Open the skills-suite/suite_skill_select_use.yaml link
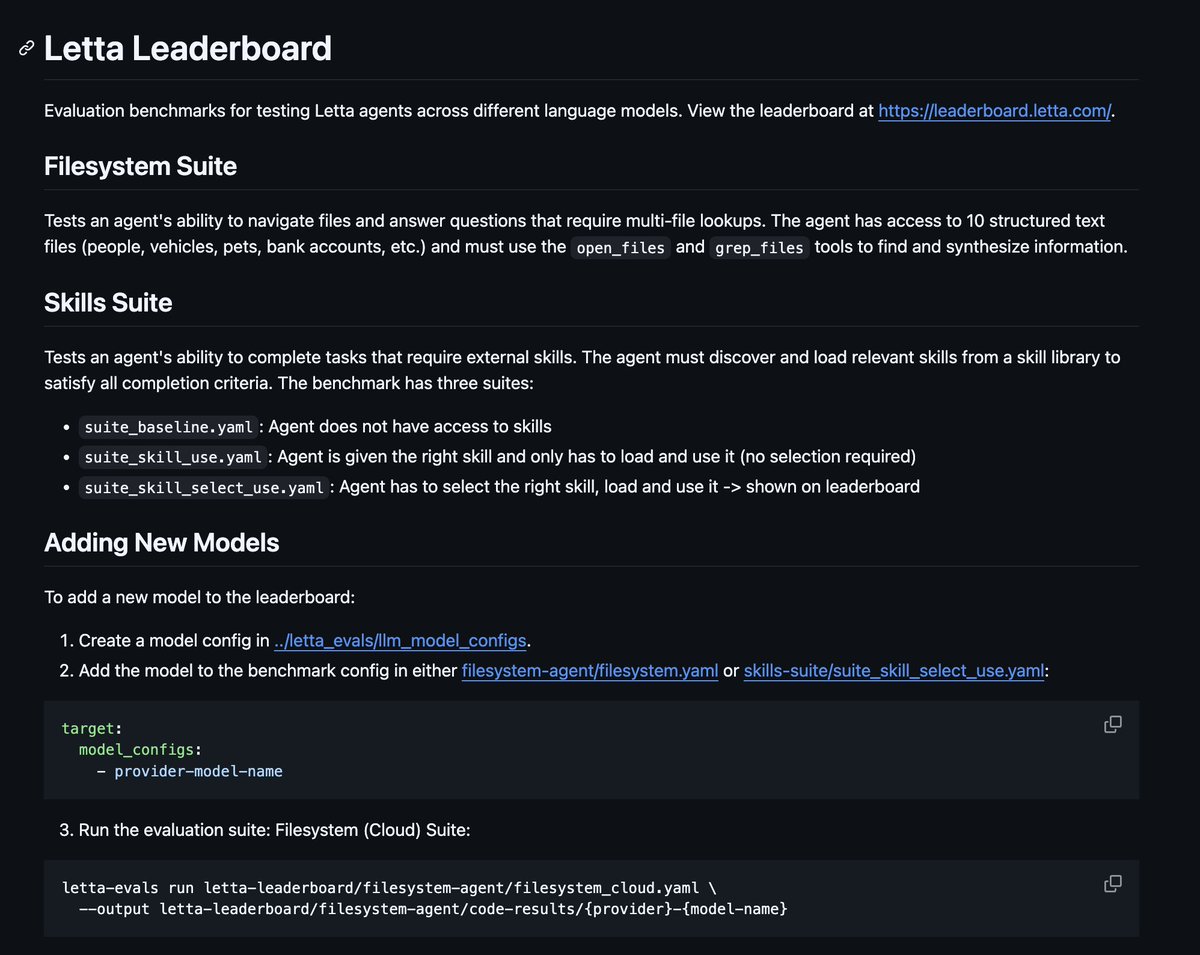The width and height of the screenshot is (1200, 955). (894, 671)
